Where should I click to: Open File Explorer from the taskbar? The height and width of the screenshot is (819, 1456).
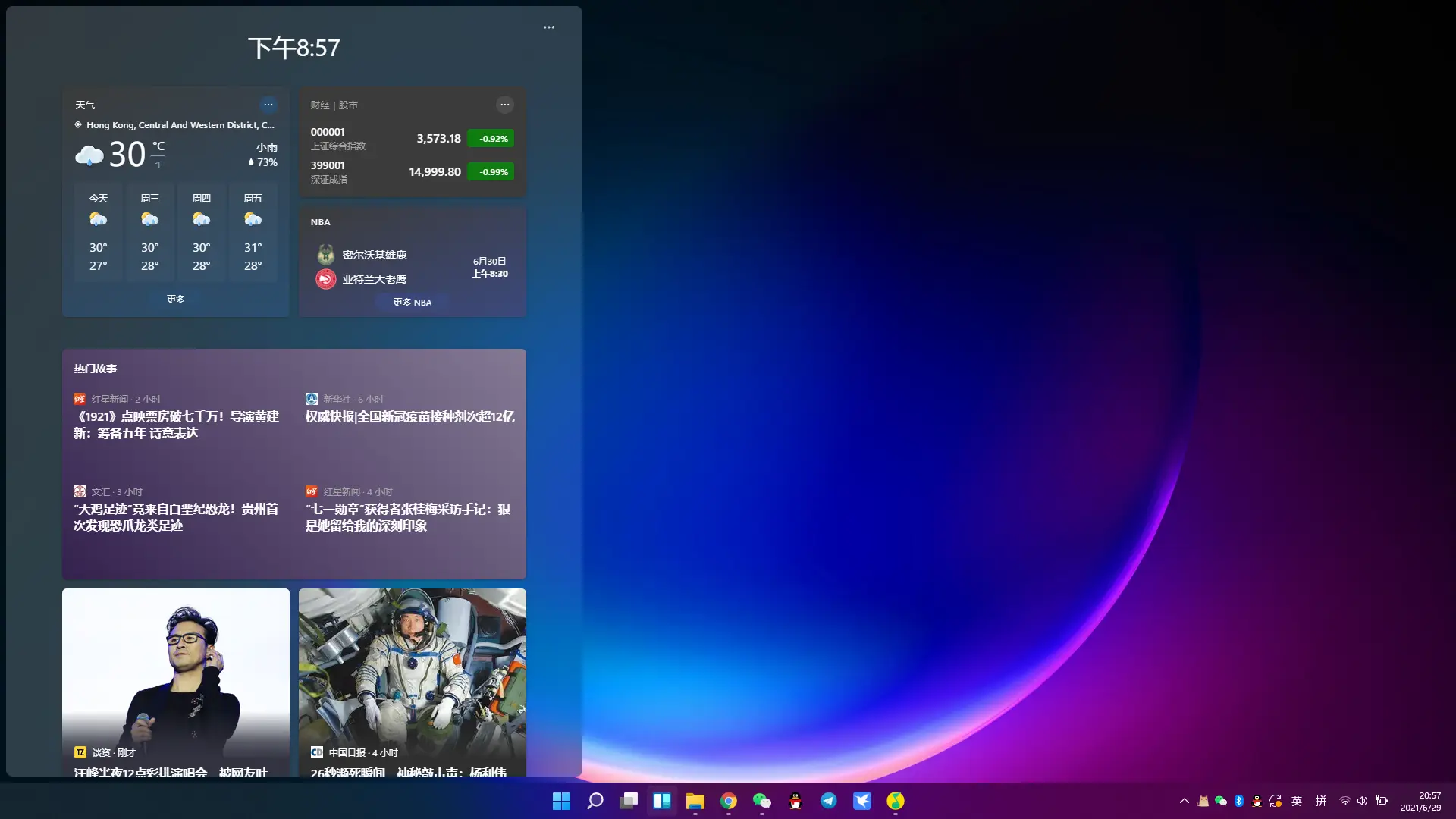coord(695,801)
